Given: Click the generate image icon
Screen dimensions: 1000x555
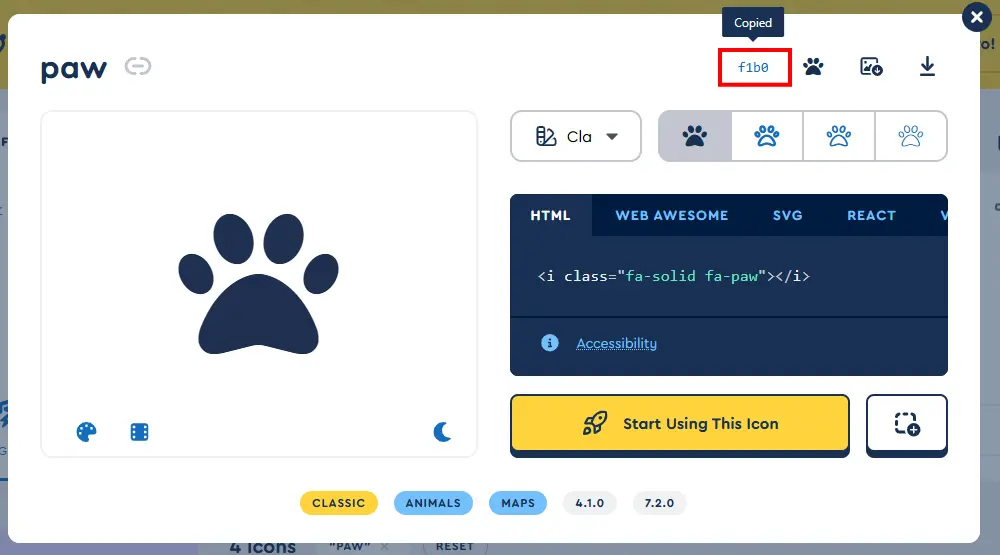Looking at the screenshot, I should click(871, 68).
